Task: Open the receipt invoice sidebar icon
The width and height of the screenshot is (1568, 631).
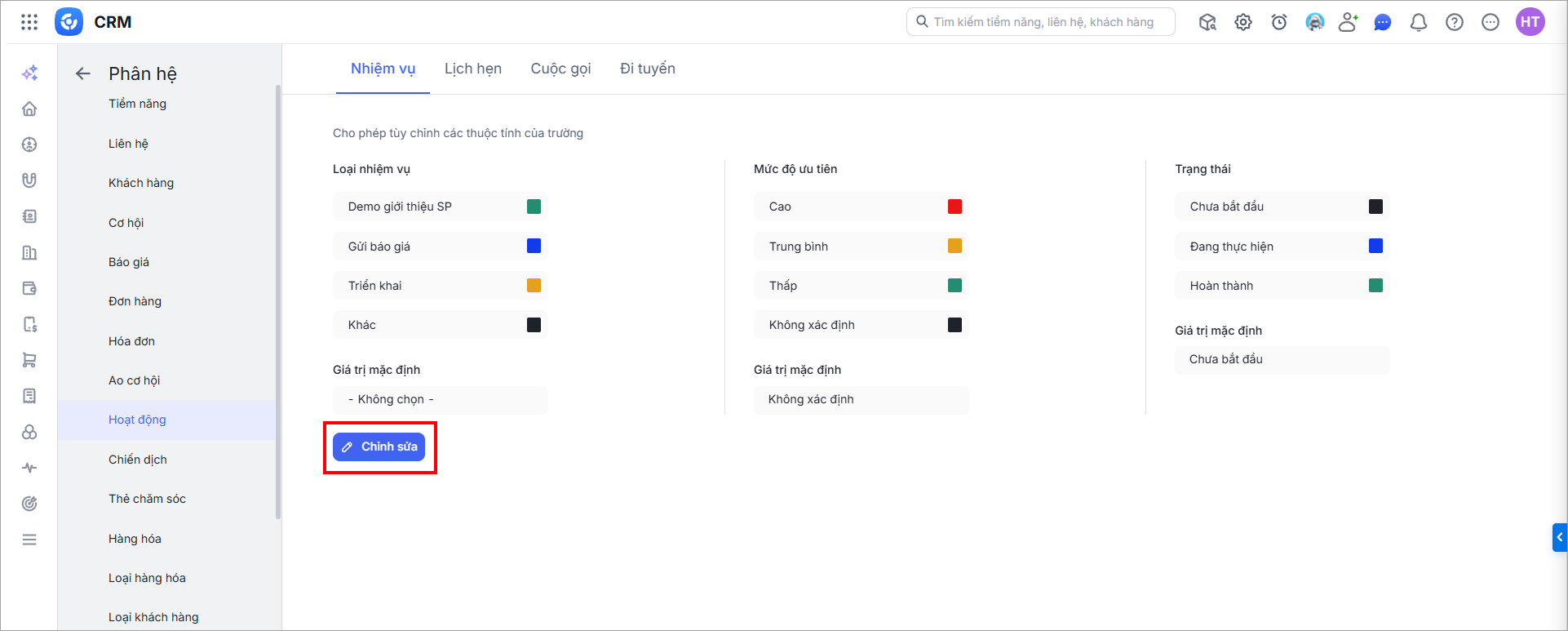Action: click(29, 396)
